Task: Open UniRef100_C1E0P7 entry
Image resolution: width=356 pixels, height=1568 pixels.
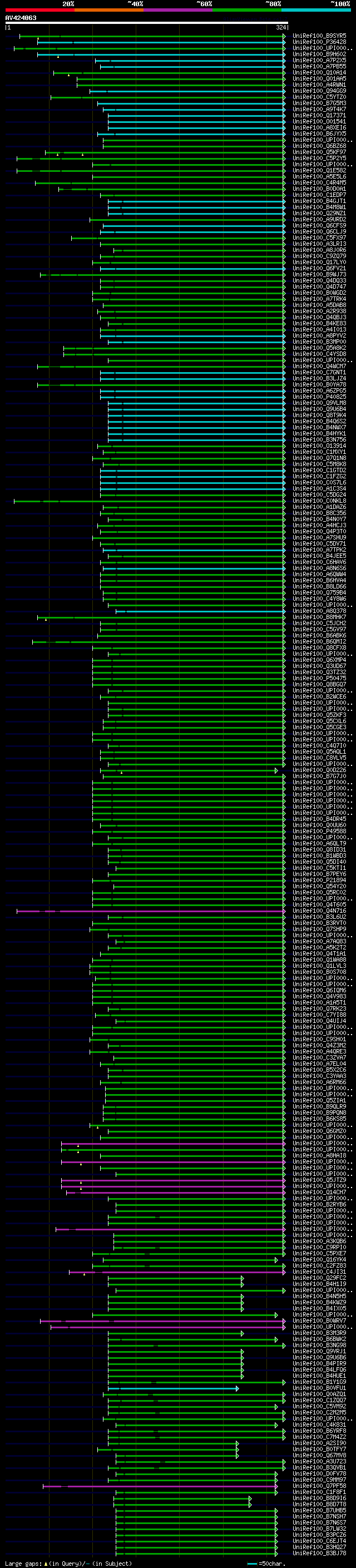Action: 319,195
